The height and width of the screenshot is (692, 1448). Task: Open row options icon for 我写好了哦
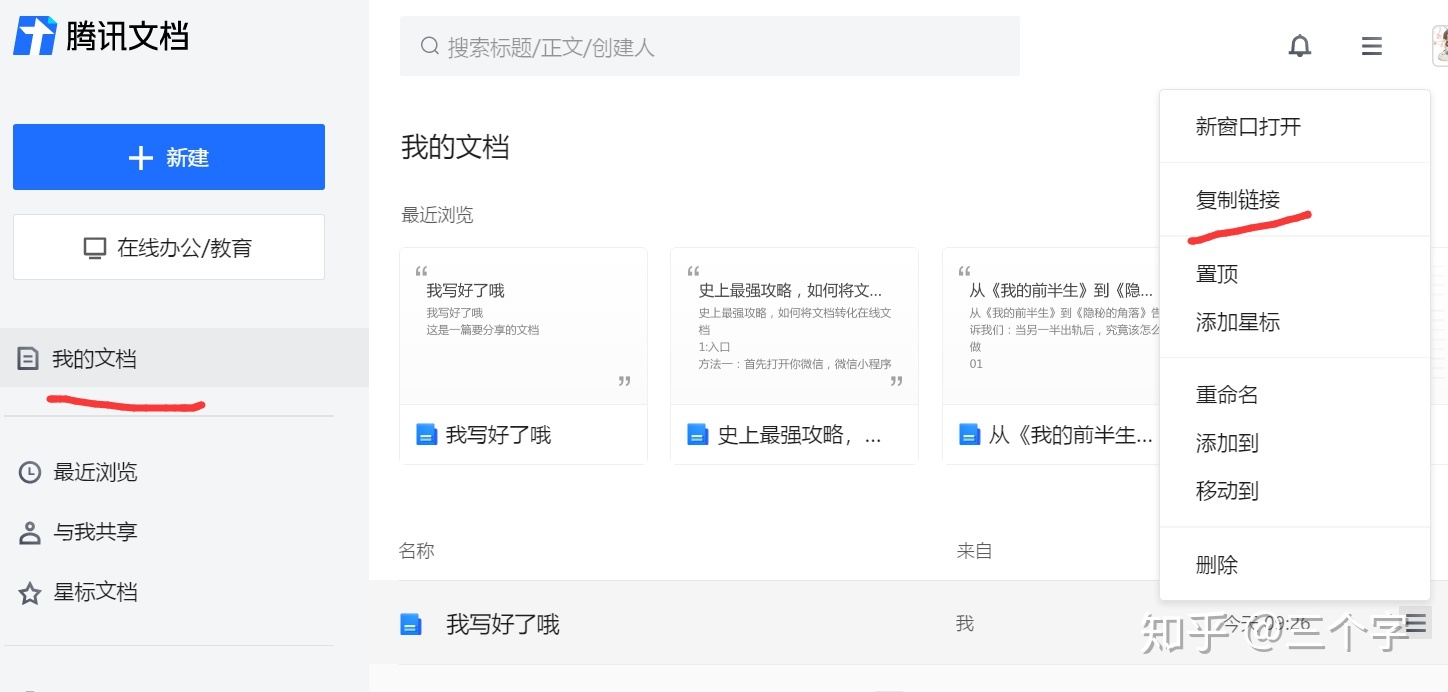coord(1415,623)
